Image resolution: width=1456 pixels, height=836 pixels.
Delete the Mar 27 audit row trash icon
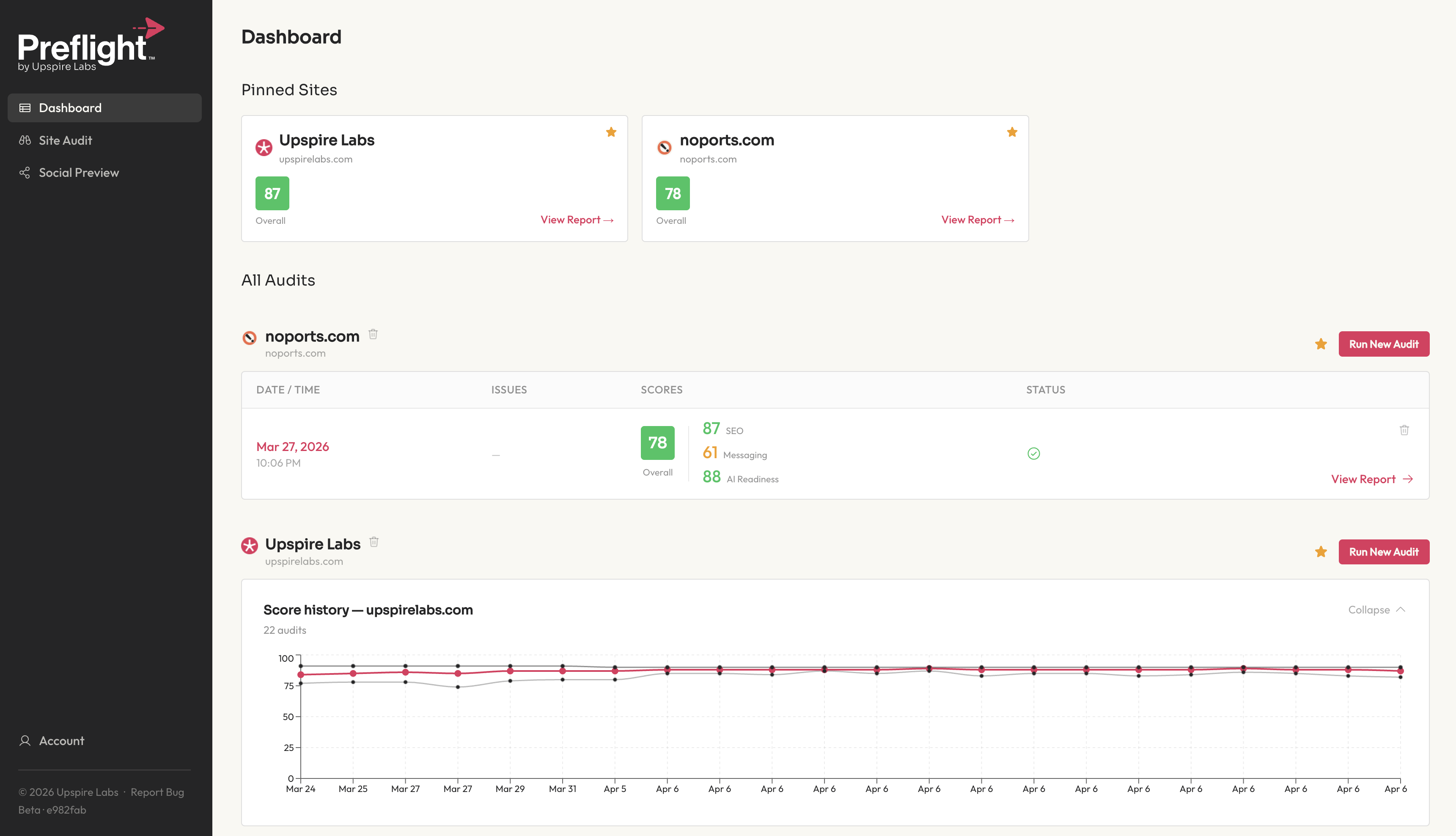coord(1404,430)
